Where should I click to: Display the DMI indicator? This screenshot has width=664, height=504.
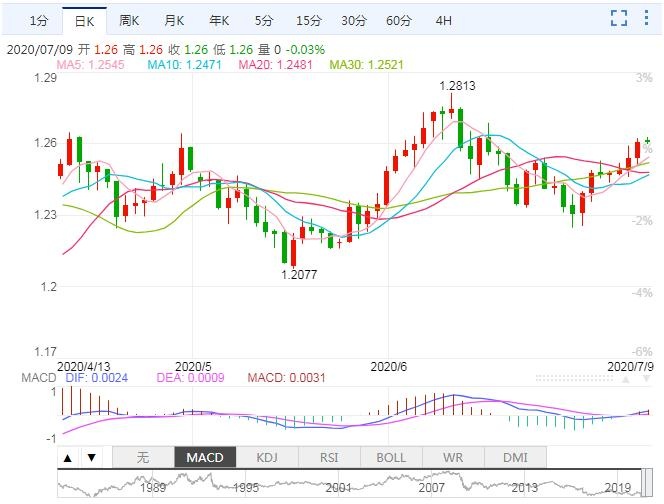point(515,457)
